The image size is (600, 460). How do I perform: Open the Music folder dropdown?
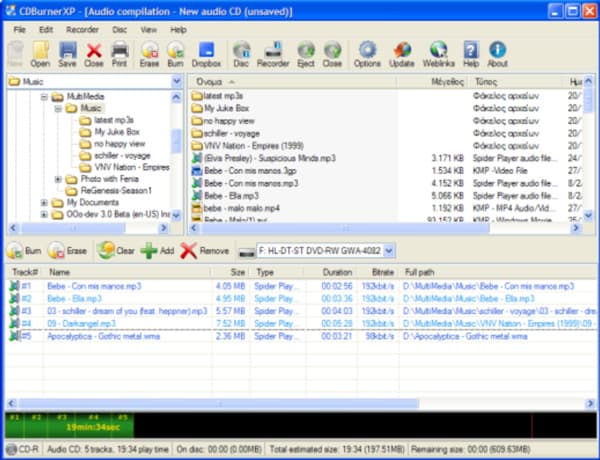point(176,81)
